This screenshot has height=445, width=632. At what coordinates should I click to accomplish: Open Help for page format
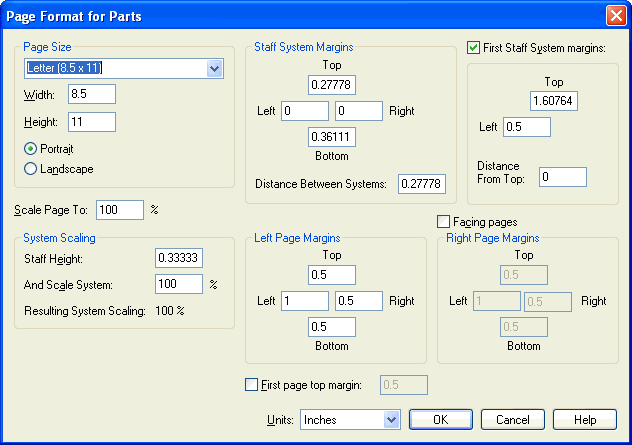click(585, 420)
